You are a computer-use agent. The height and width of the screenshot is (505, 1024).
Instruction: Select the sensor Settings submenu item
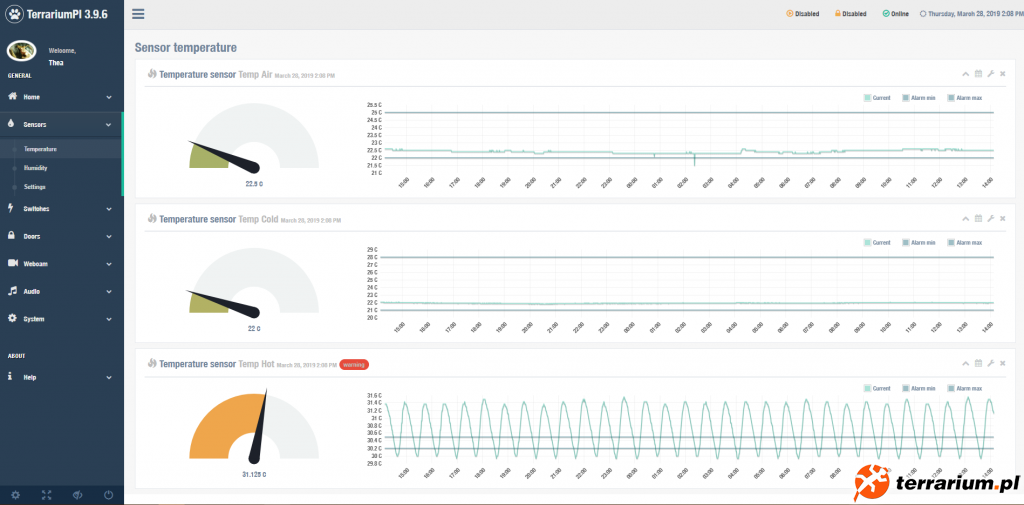(35, 187)
